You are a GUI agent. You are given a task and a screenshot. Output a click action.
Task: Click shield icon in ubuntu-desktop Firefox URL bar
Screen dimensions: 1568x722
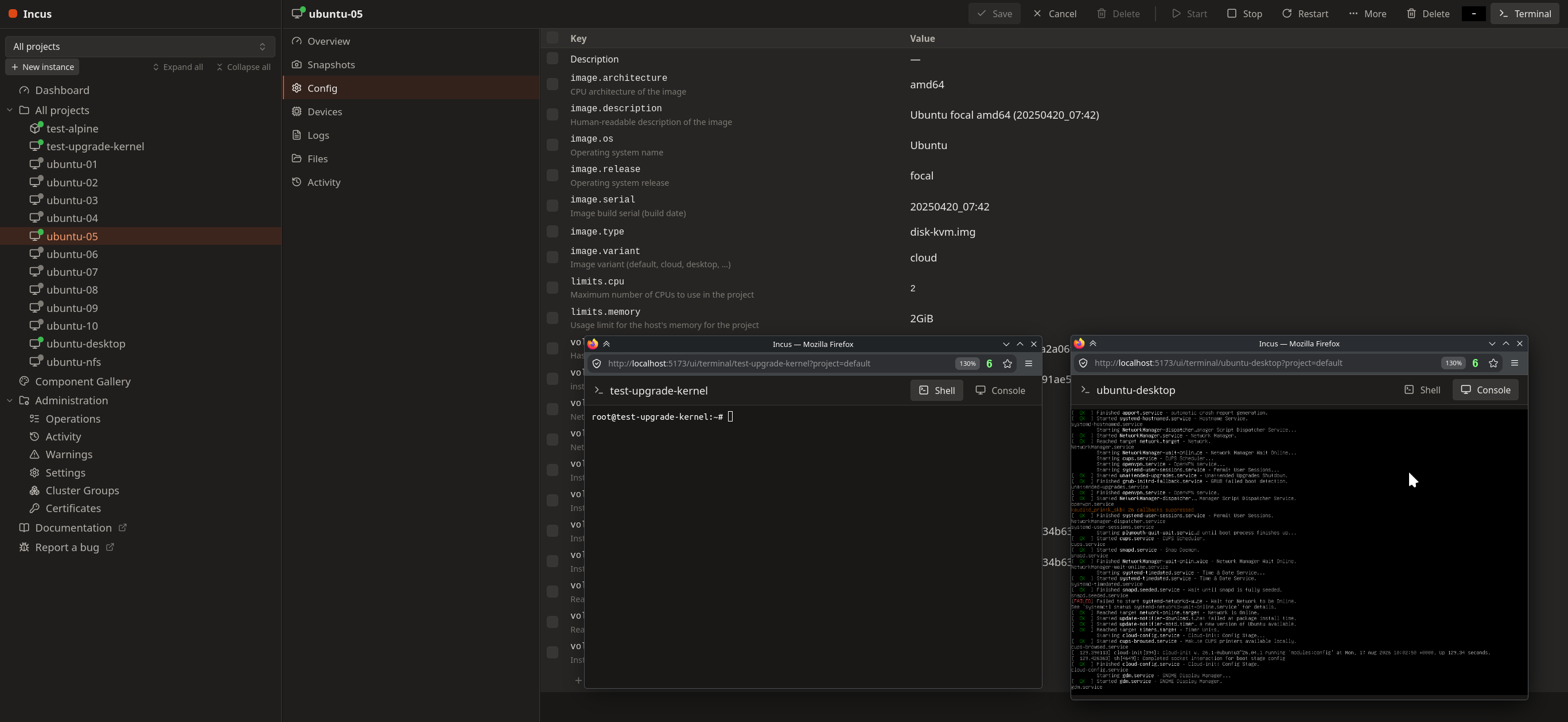click(1083, 363)
